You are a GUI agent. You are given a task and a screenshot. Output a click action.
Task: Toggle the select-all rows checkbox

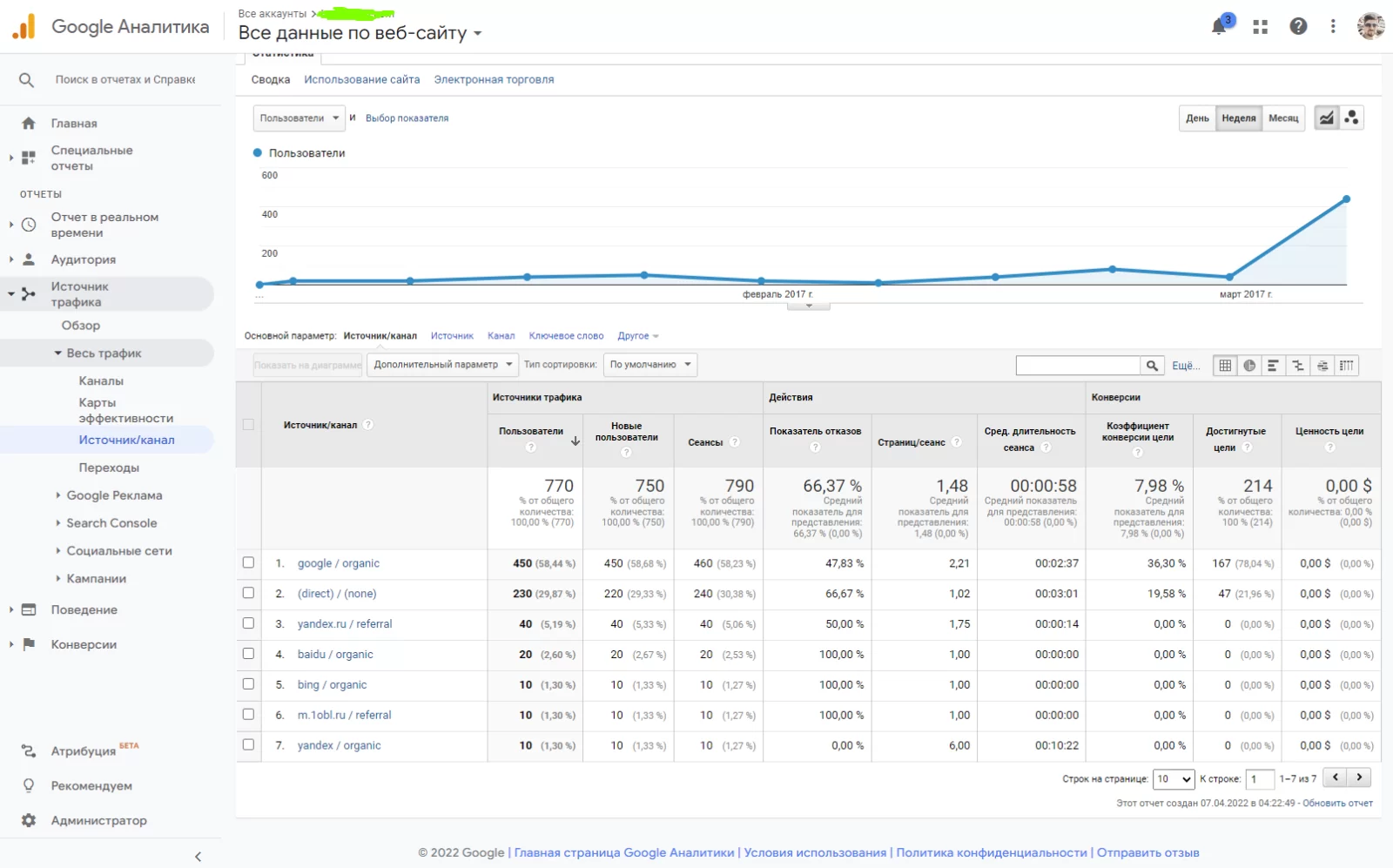click(248, 425)
